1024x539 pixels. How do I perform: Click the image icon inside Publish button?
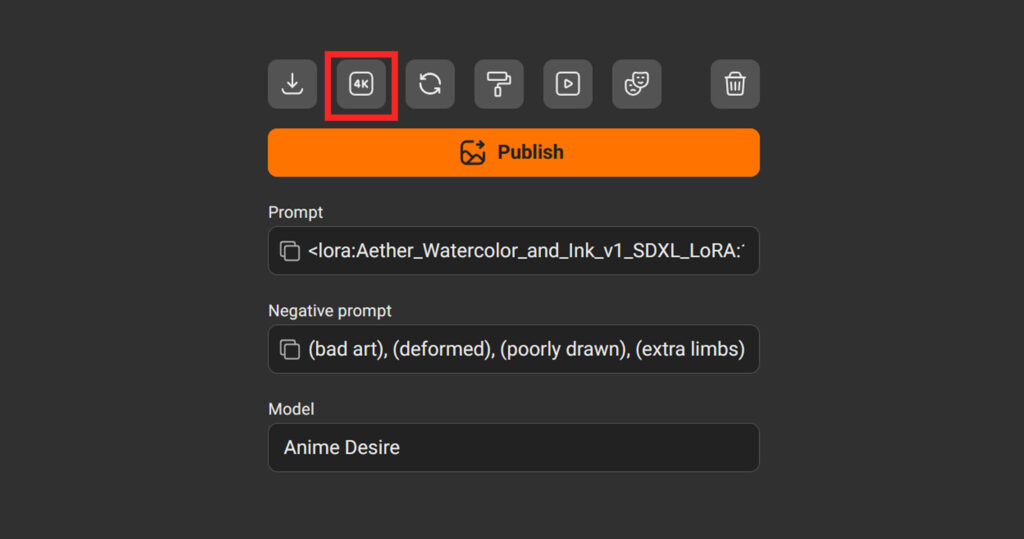[x=473, y=152]
